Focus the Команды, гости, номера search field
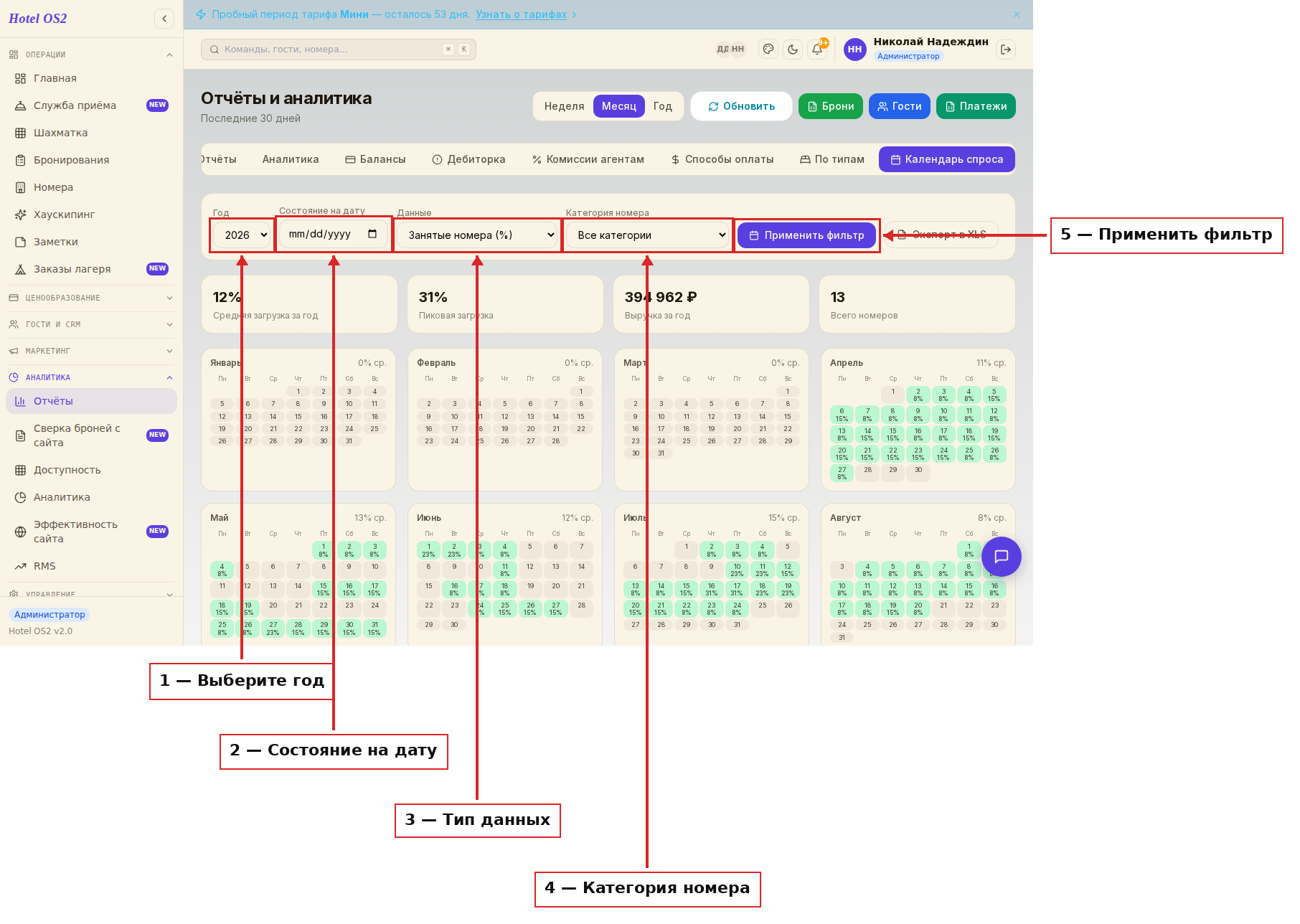This screenshot has height=924, width=1300. point(339,49)
